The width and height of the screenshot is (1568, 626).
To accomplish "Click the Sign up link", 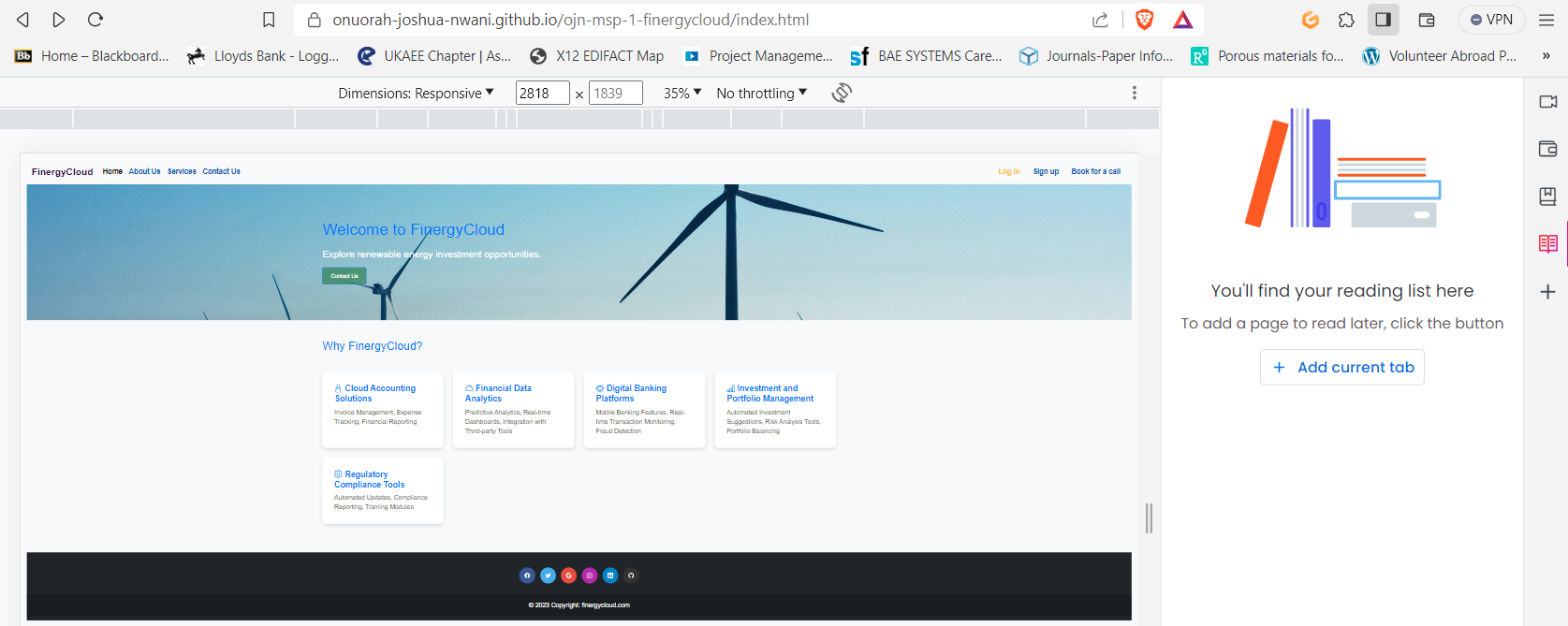I will point(1046,171).
